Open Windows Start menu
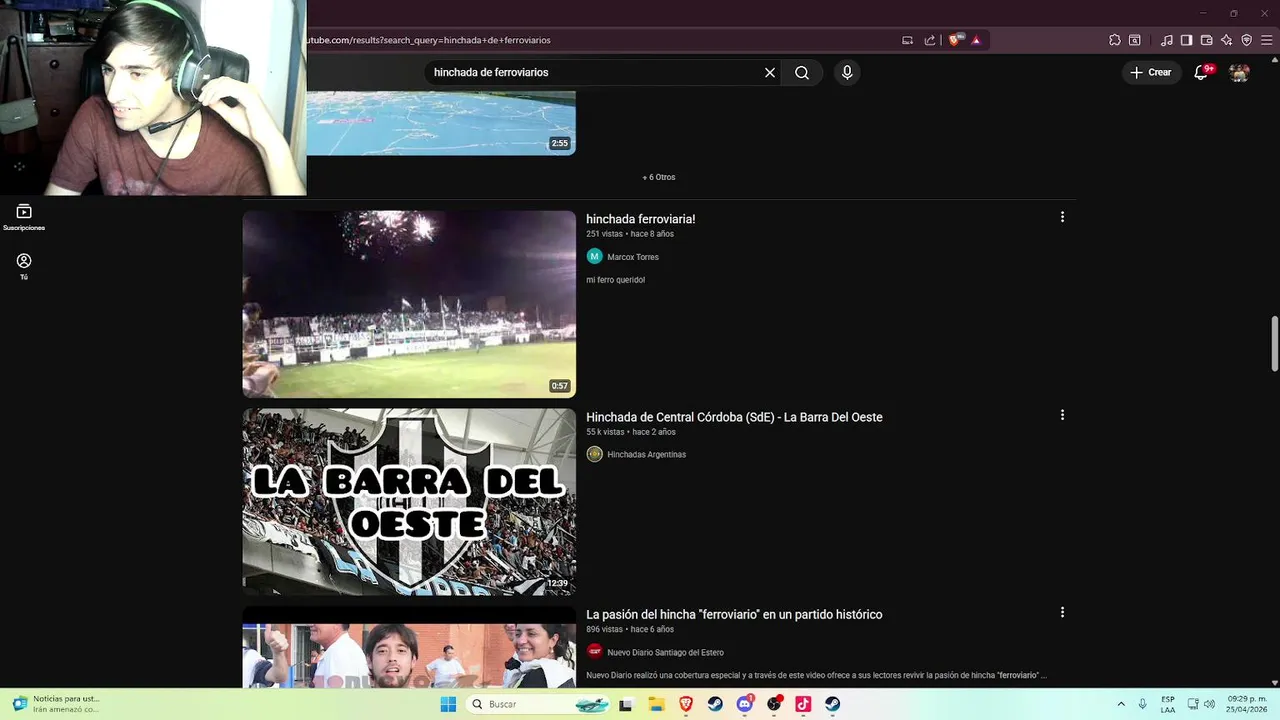 [448, 704]
